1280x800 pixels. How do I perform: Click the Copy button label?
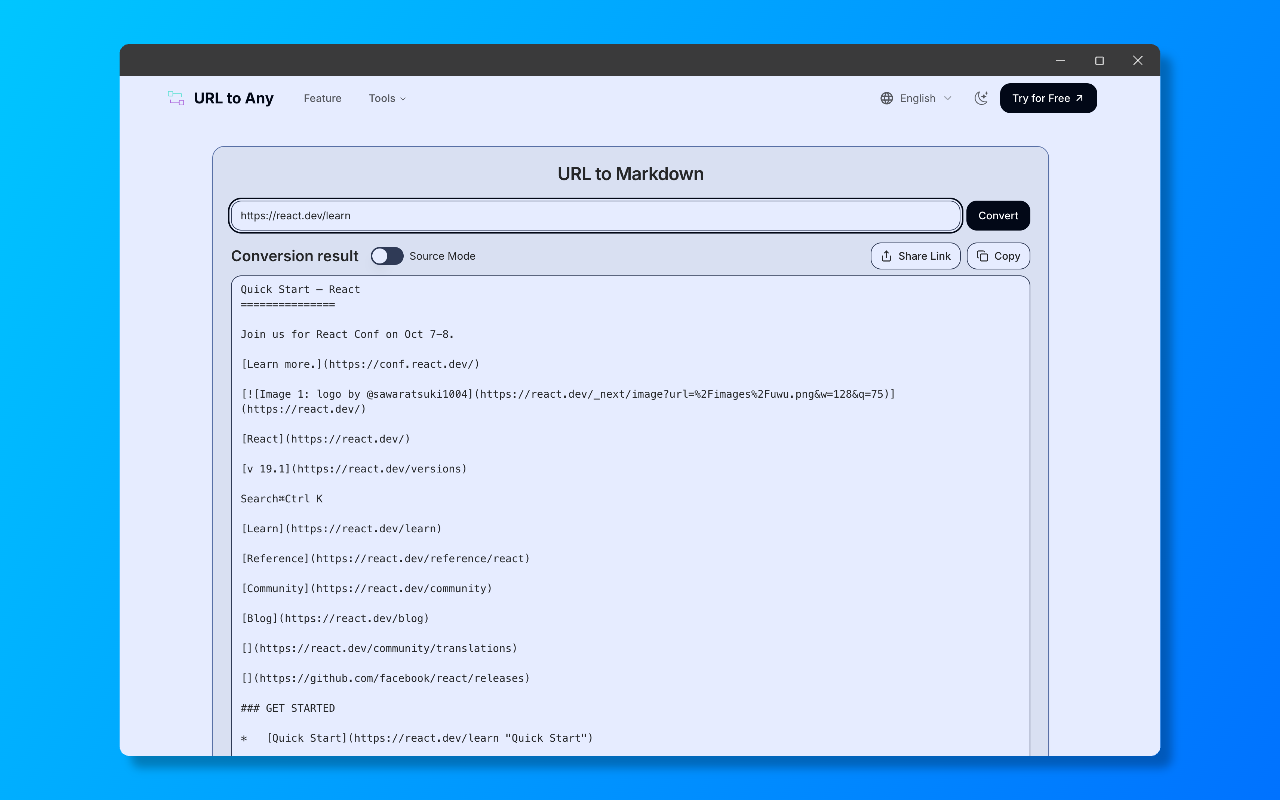[x=1007, y=256]
